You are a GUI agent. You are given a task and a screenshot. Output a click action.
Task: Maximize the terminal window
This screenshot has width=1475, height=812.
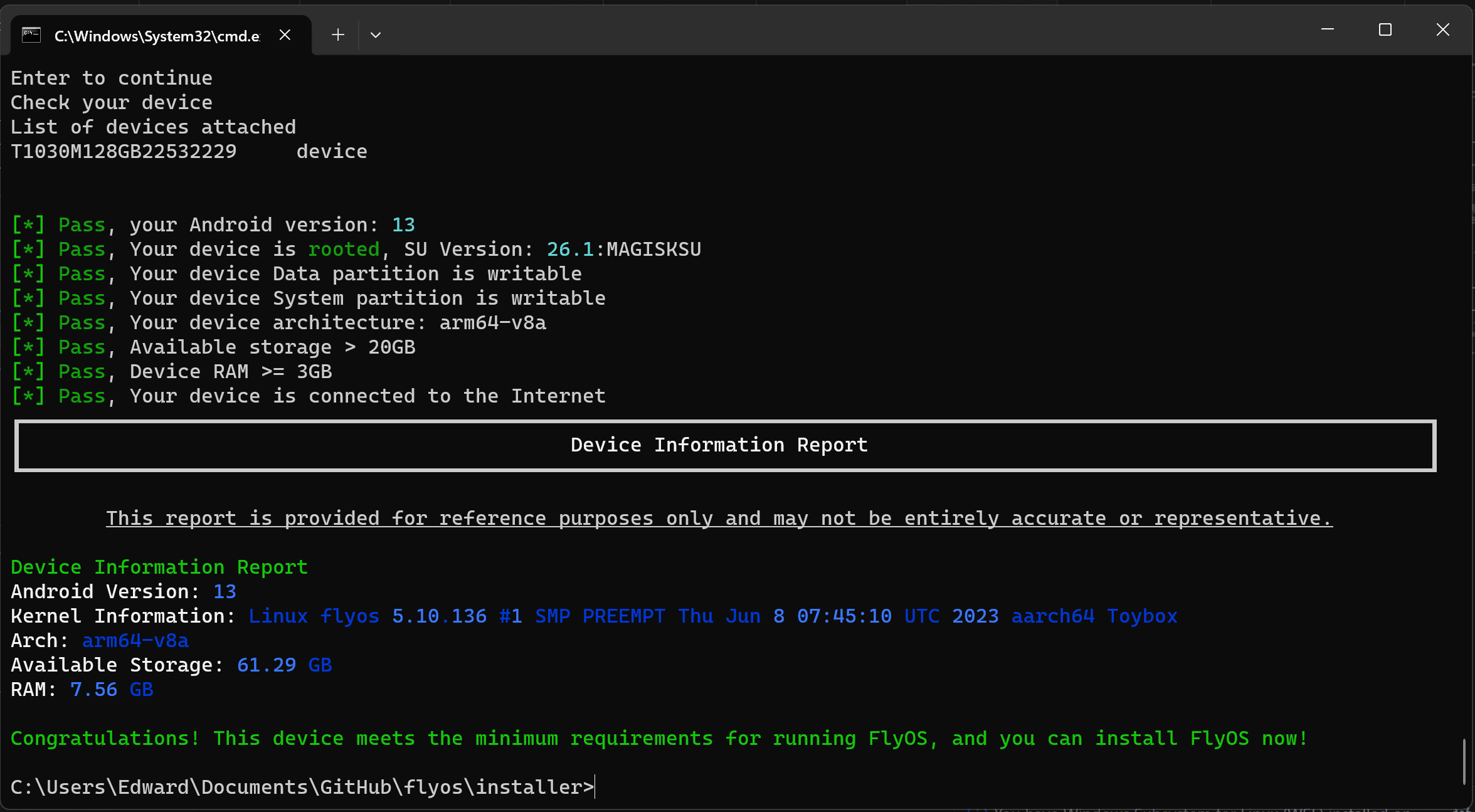point(1385,29)
